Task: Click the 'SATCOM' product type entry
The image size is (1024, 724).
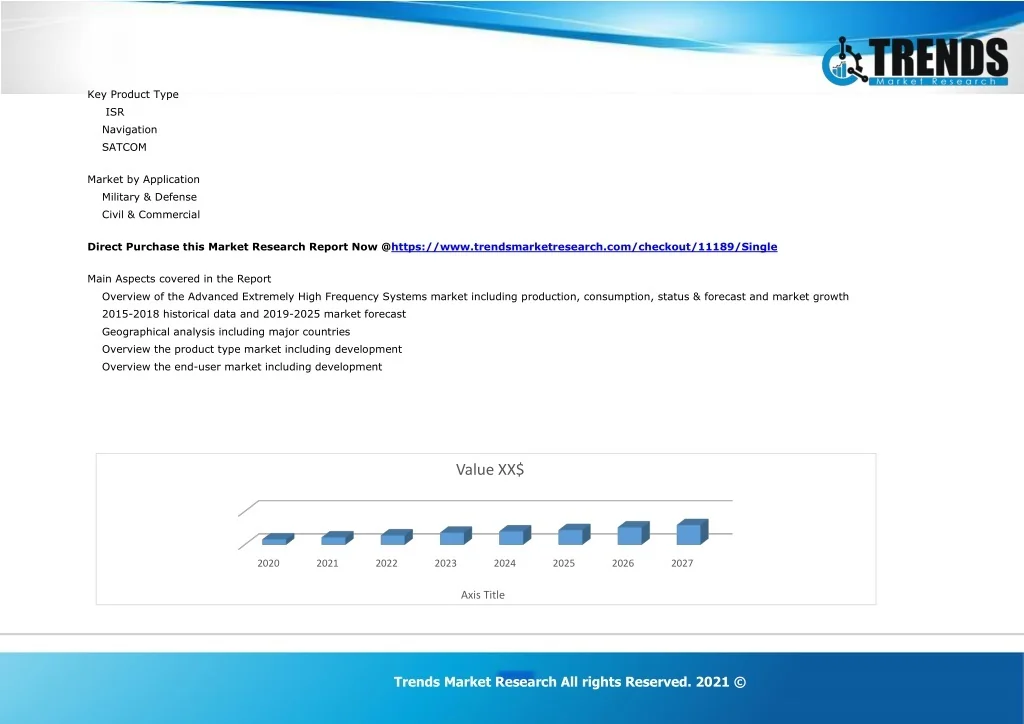Action: point(124,147)
